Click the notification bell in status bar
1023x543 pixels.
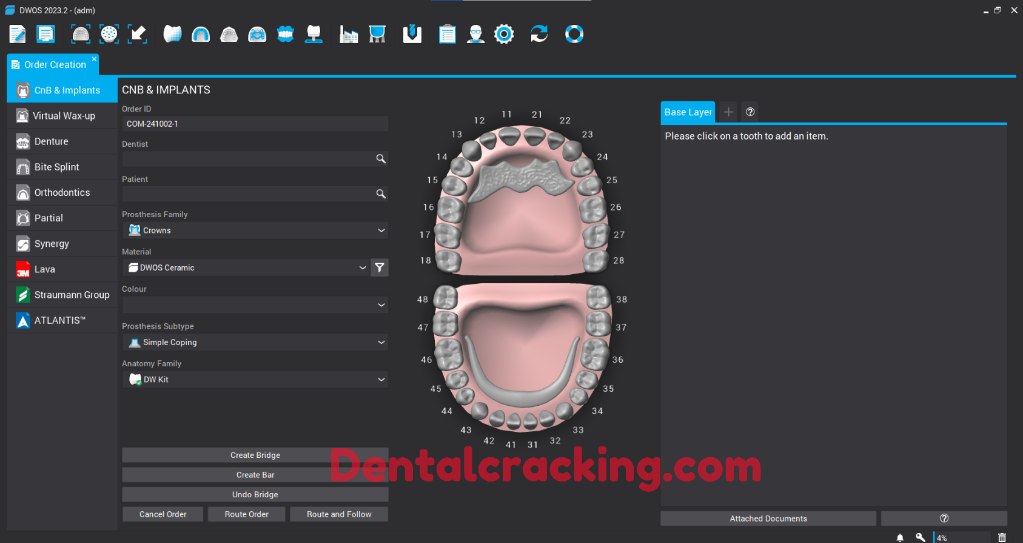pyautogui.click(x=899, y=537)
